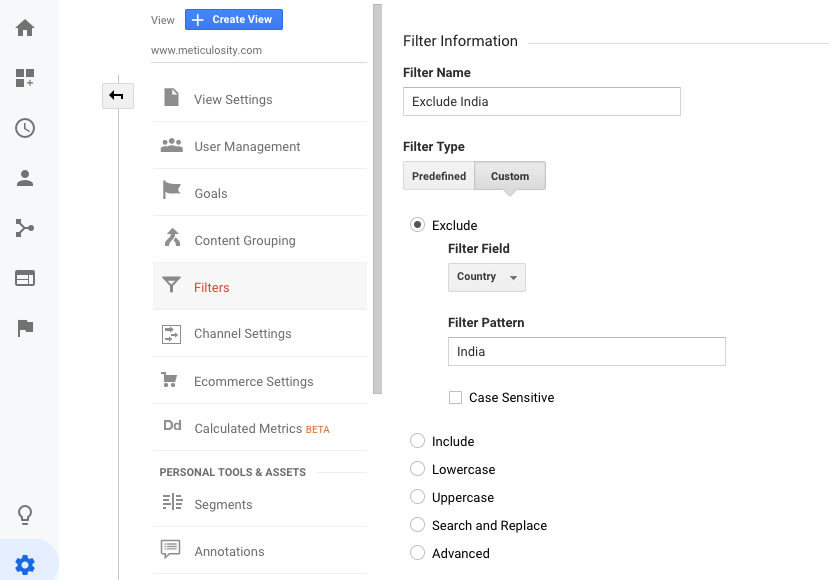Image resolution: width=829 pixels, height=580 pixels.
Task: Open the Admin gear icon
Action: [x=27, y=562]
